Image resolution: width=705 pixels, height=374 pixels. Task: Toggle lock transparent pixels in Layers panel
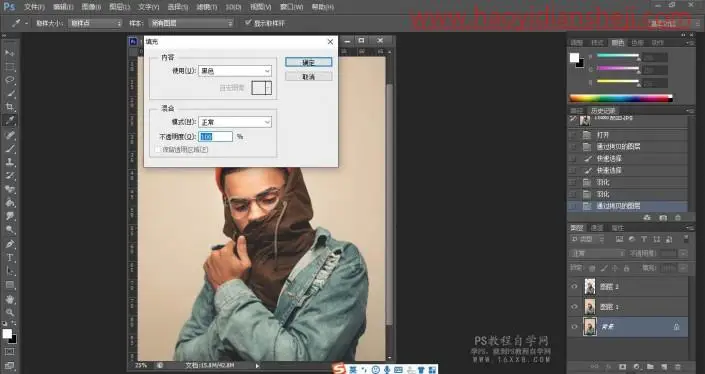coord(592,268)
